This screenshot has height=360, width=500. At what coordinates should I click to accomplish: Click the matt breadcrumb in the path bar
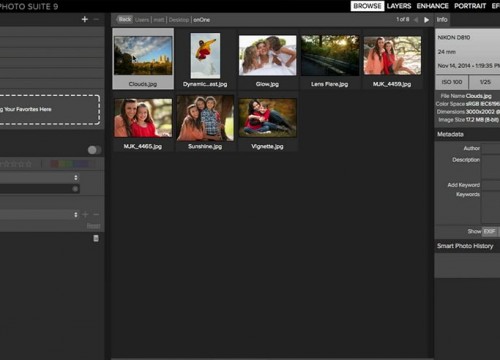click(159, 20)
